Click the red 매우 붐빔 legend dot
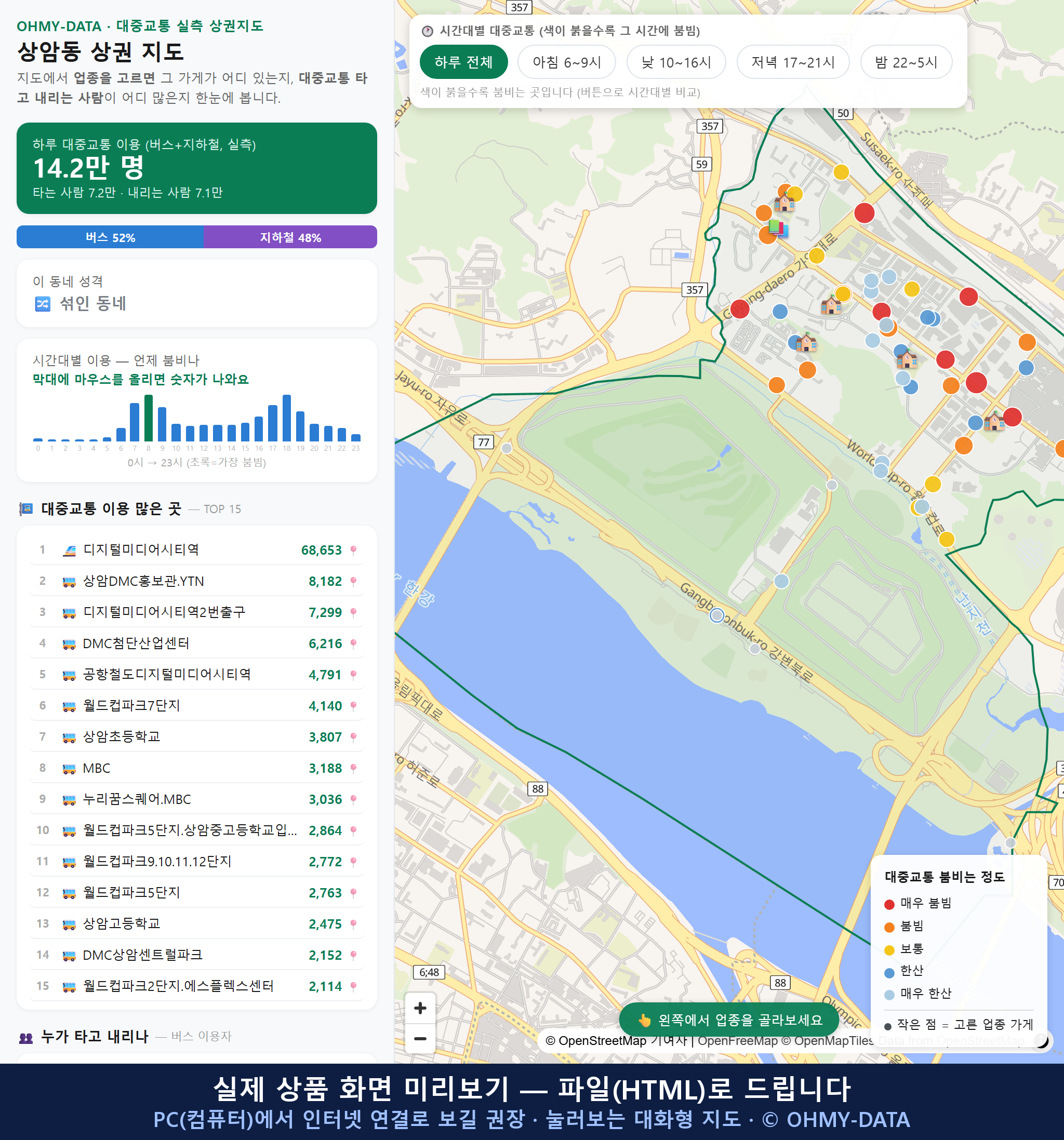The width and height of the screenshot is (1064, 1140). tap(889, 904)
